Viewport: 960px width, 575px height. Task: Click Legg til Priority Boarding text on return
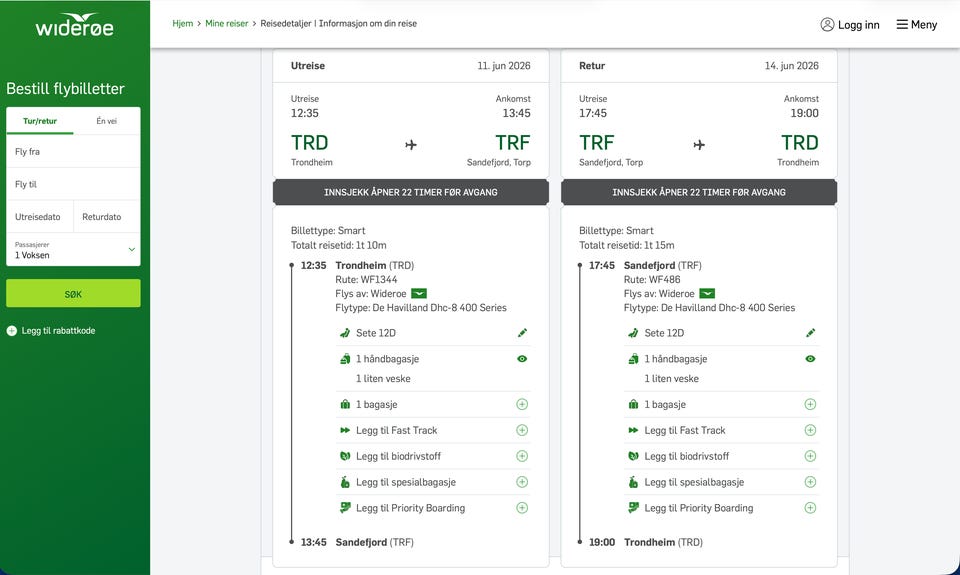[x=699, y=508]
